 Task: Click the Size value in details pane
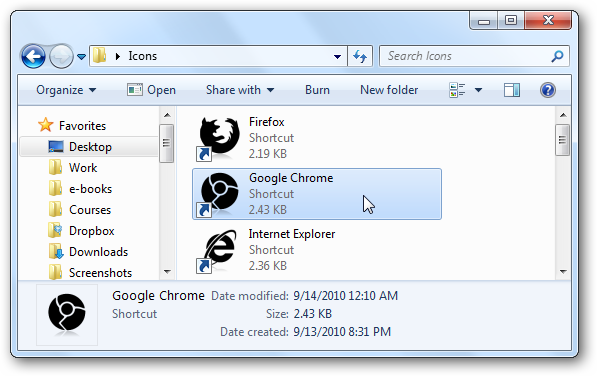click(313, 314)
